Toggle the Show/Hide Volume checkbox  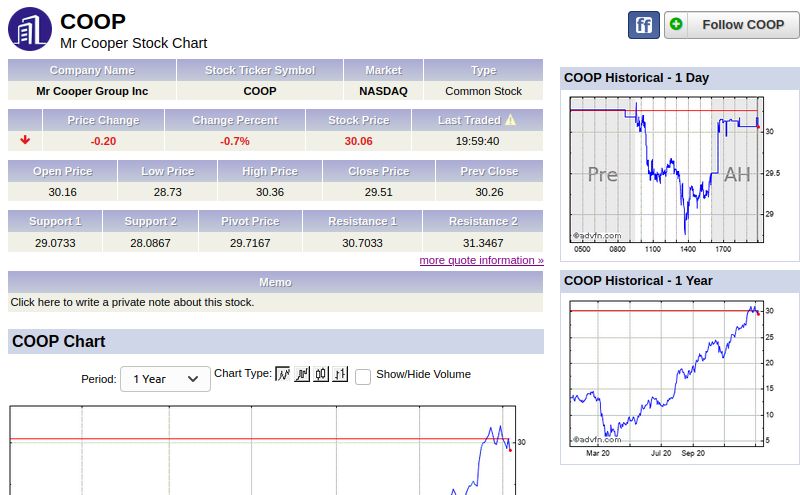[x=363, y=376]
